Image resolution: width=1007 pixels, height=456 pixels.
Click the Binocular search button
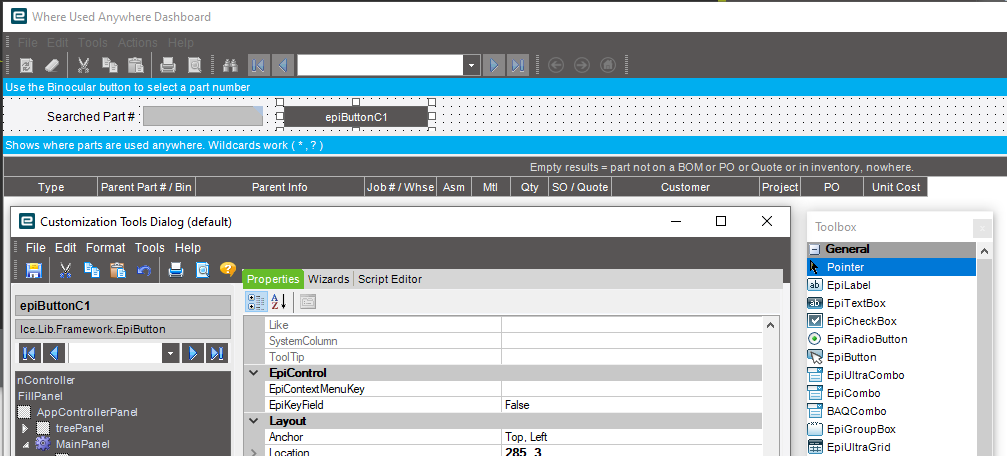click(230, 65)
